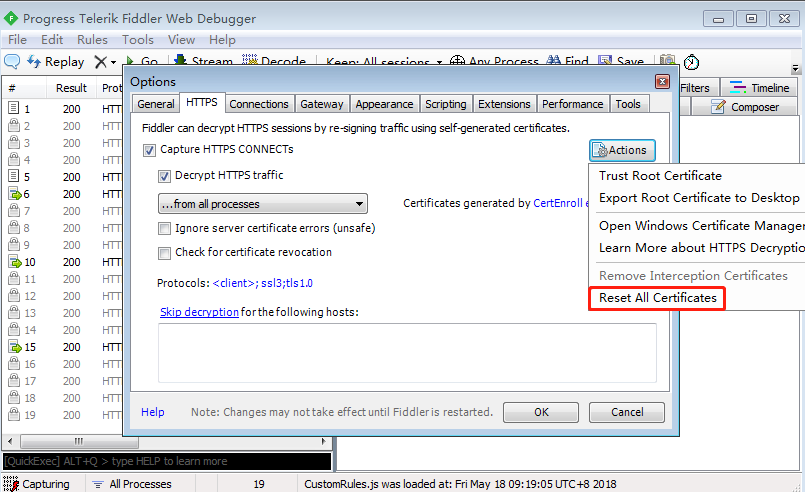Click the Decode toolbar button
Image resolution: width=805 pixels, height=492 pixels.
tap(274, 60)
